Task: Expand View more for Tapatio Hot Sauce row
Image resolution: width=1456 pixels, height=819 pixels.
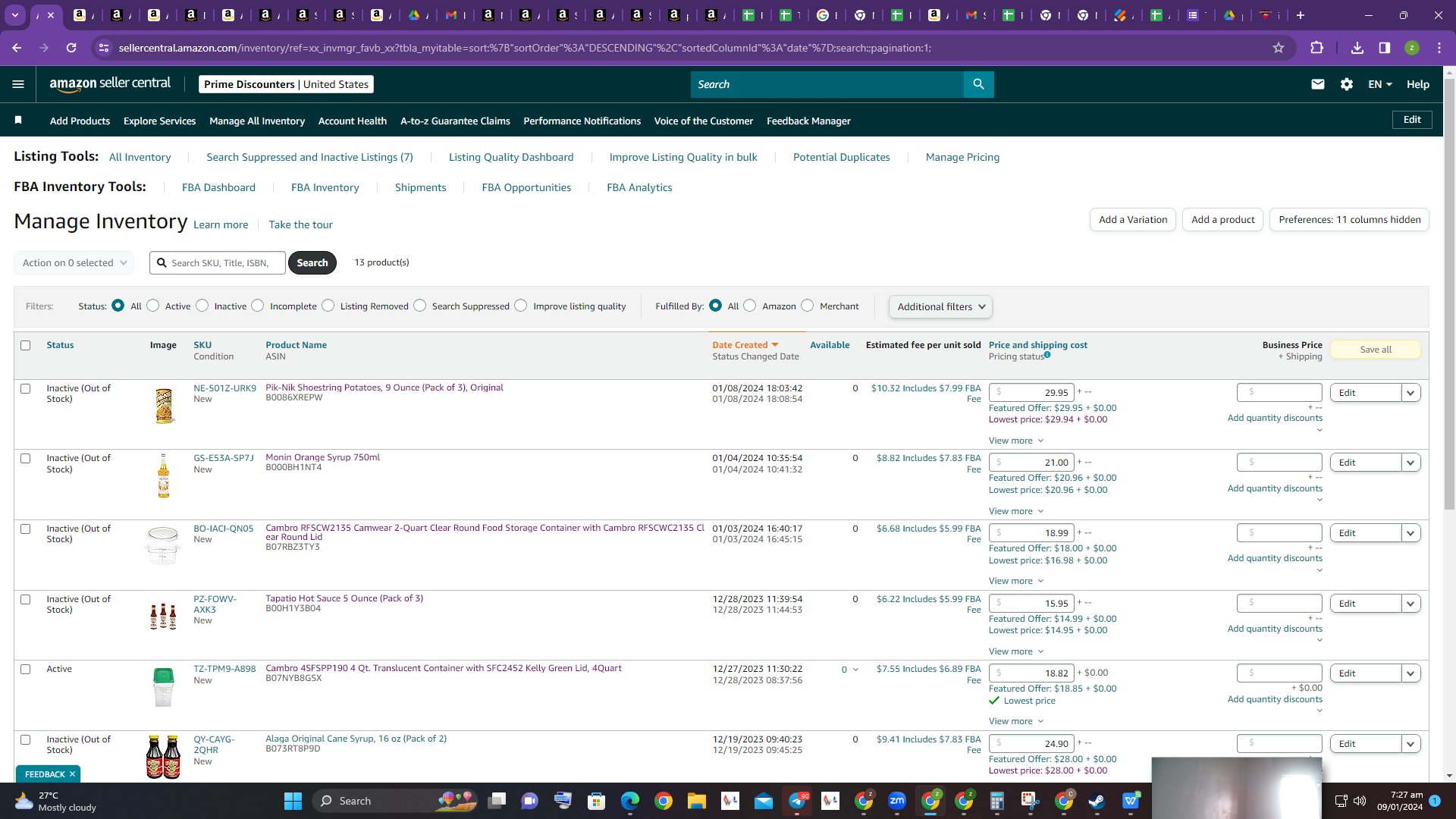Action: [1016, 651]
